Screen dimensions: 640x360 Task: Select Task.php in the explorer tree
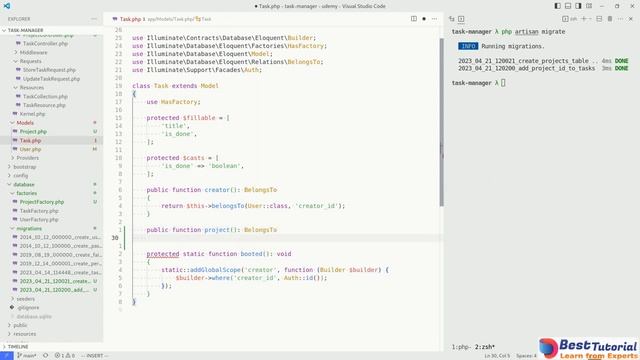tap(30, 140)
